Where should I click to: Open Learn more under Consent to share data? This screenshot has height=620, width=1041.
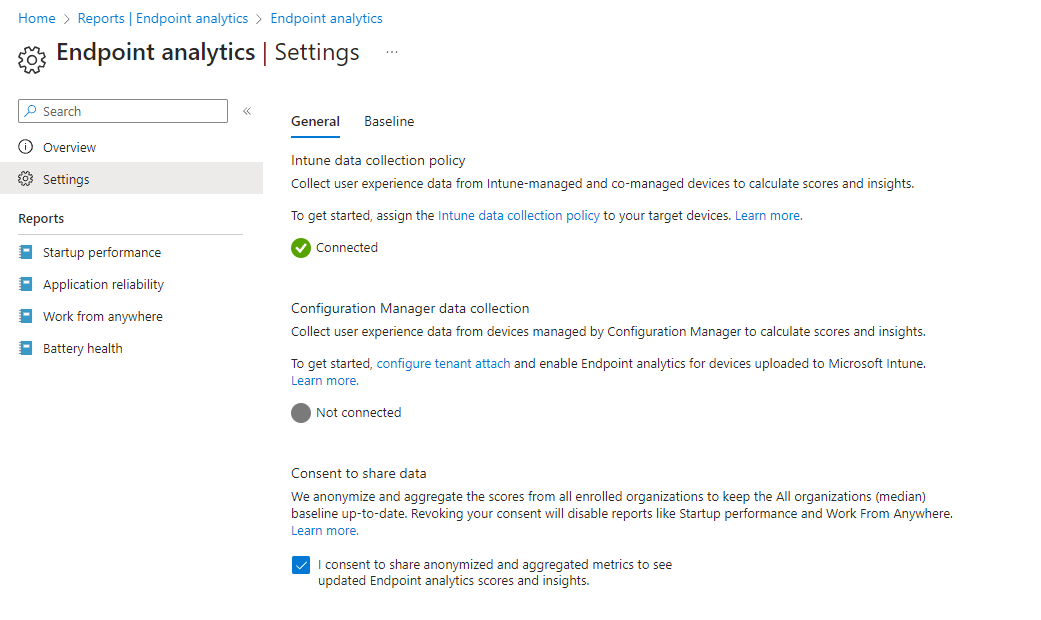pyautogui.click(x=323, y=531)
